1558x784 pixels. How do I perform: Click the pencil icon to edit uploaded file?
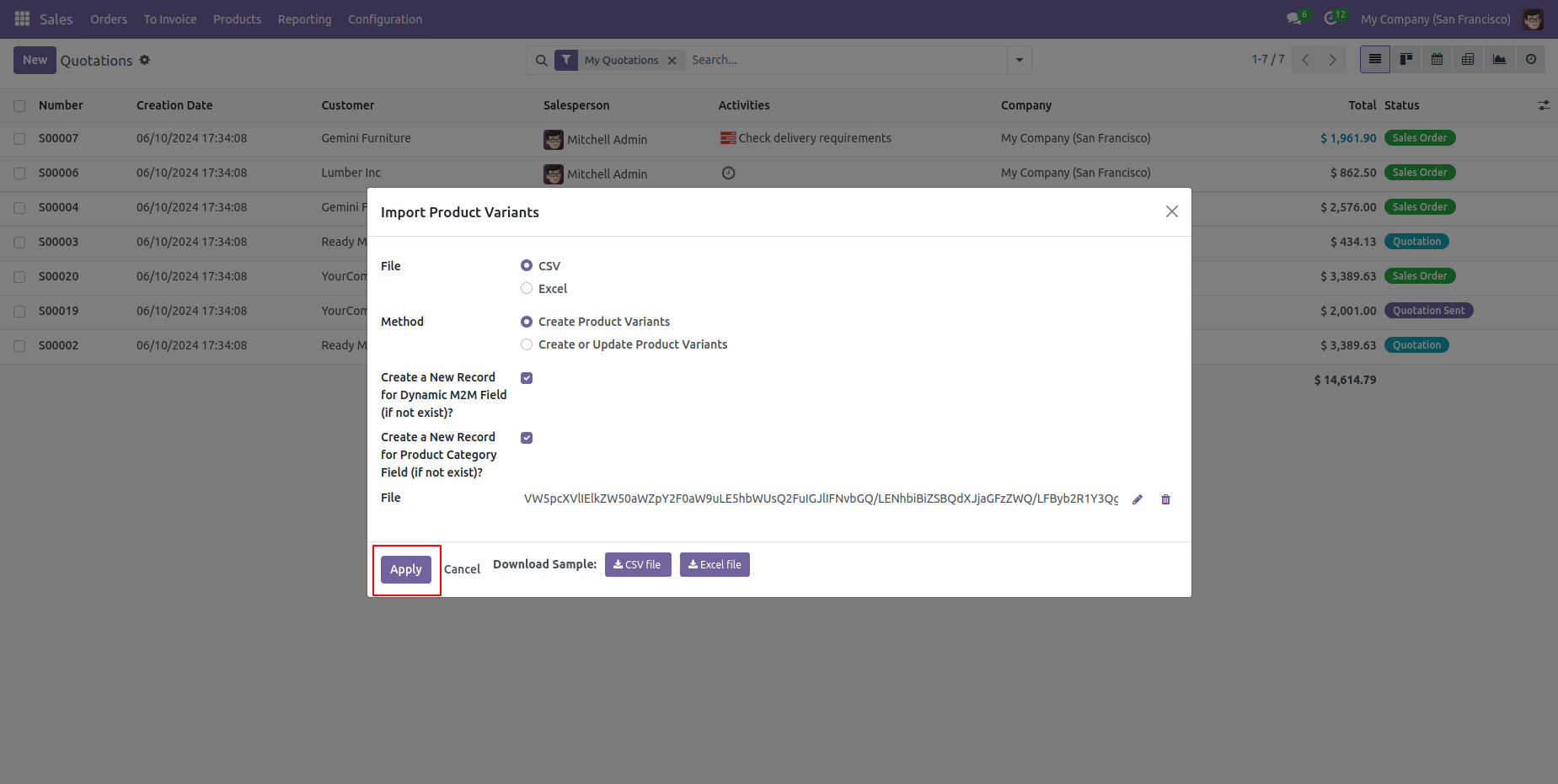(x=1137, y=499)
